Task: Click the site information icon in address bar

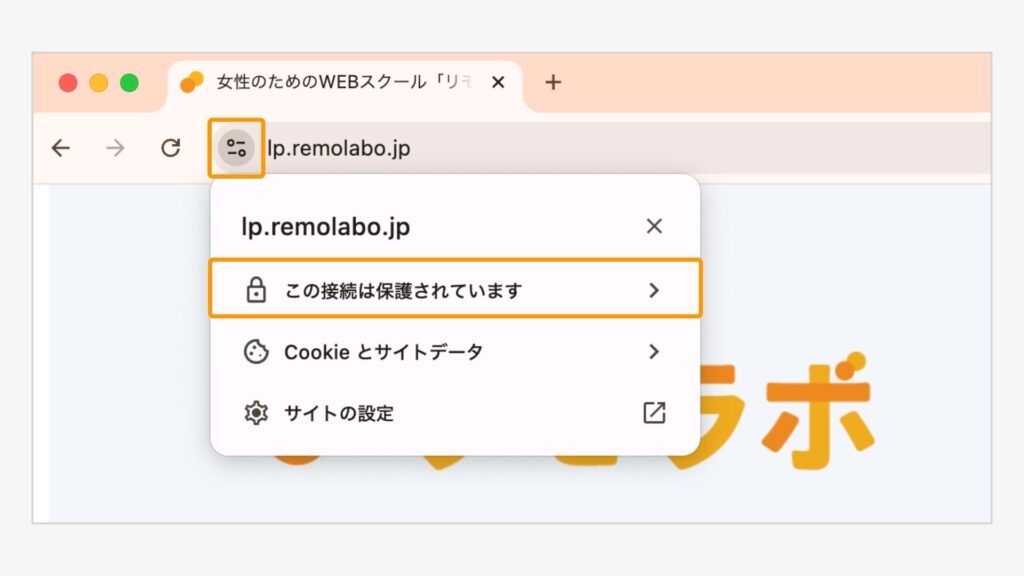Action: (236, 148)
